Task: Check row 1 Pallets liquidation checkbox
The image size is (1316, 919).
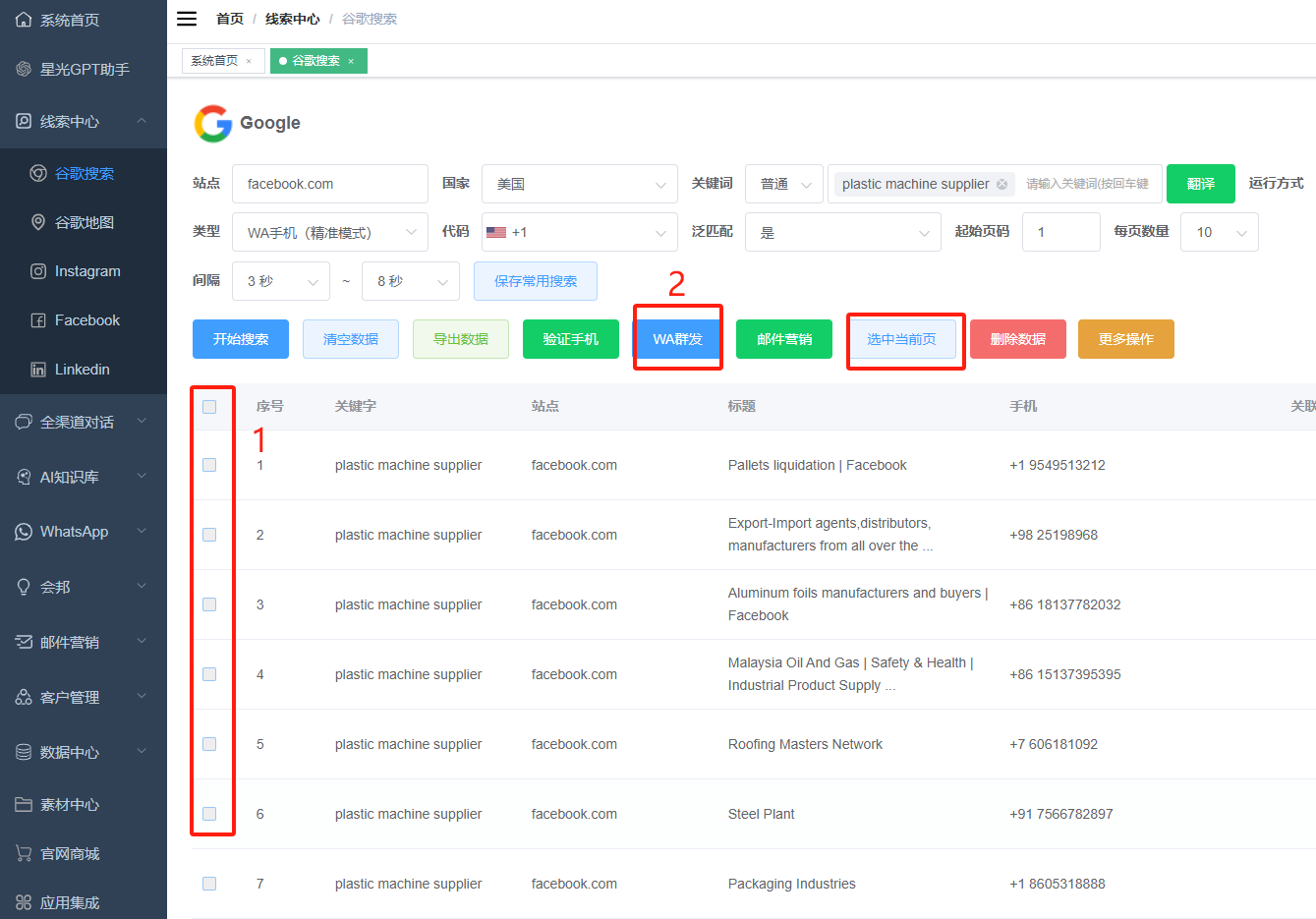Action: tap(209, 465)
